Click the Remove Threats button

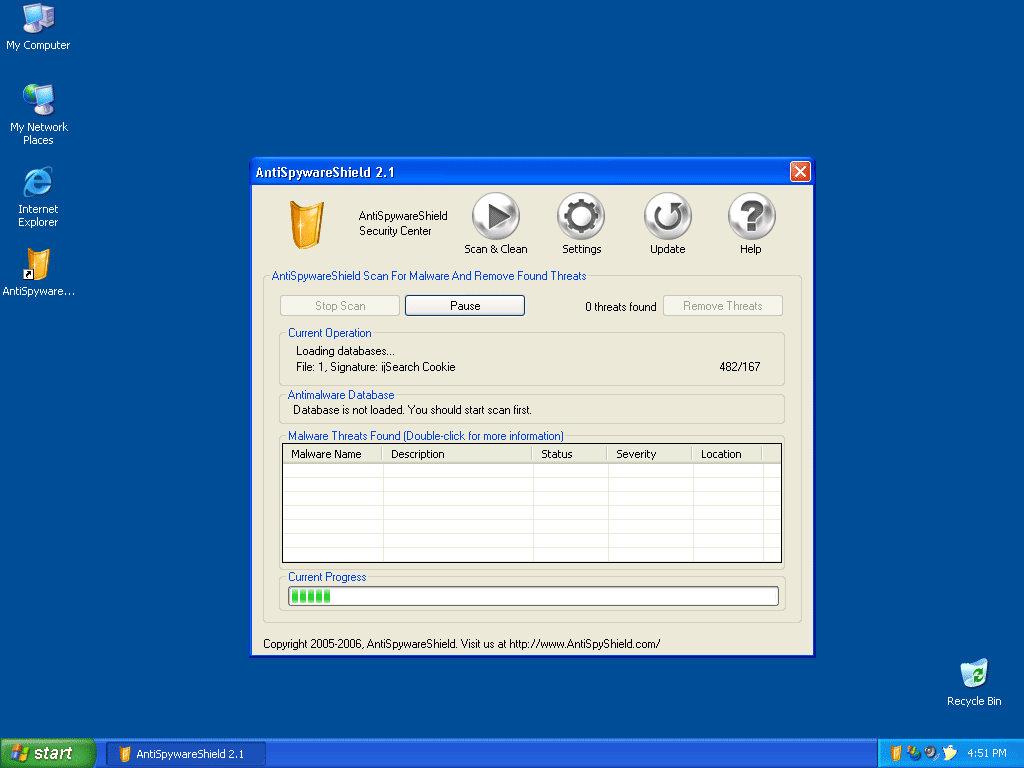(722, 305)
